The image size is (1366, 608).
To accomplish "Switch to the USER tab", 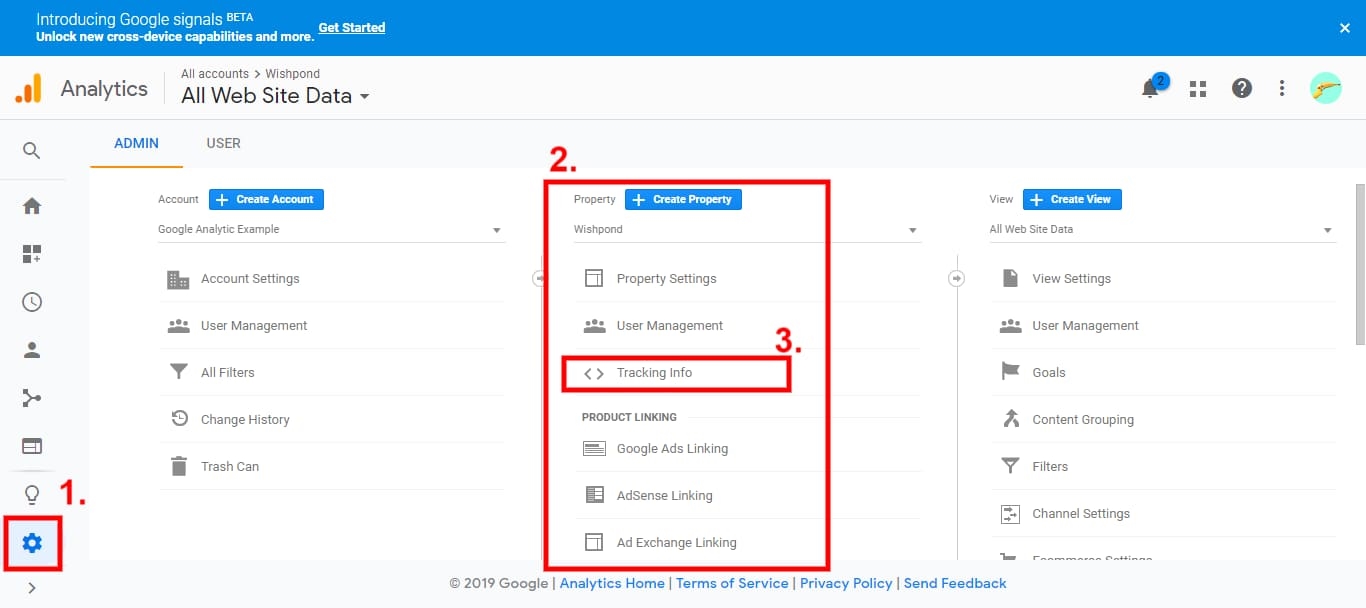I will (223, 143).
